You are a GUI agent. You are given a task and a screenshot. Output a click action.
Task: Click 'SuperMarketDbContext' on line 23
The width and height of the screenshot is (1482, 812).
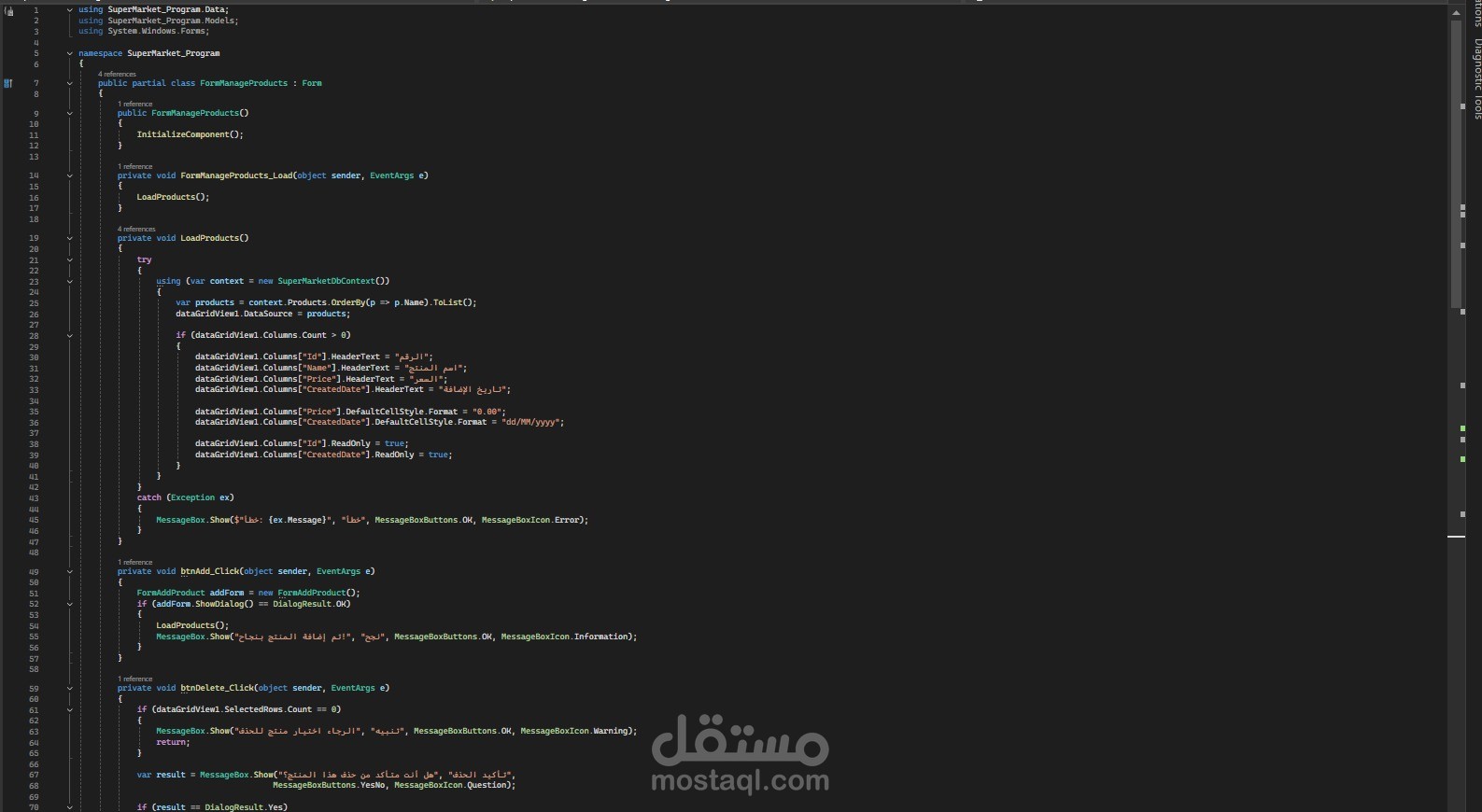326,281
